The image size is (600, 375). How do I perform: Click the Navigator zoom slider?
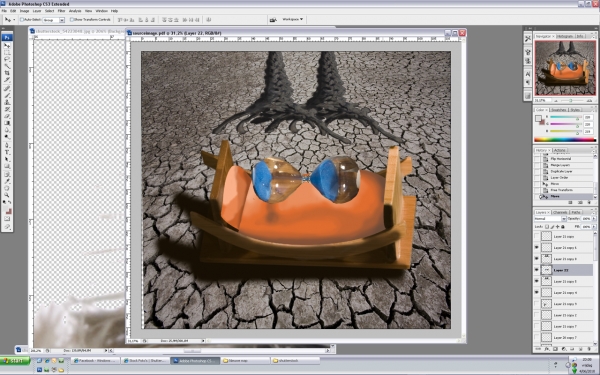(571, 100)
